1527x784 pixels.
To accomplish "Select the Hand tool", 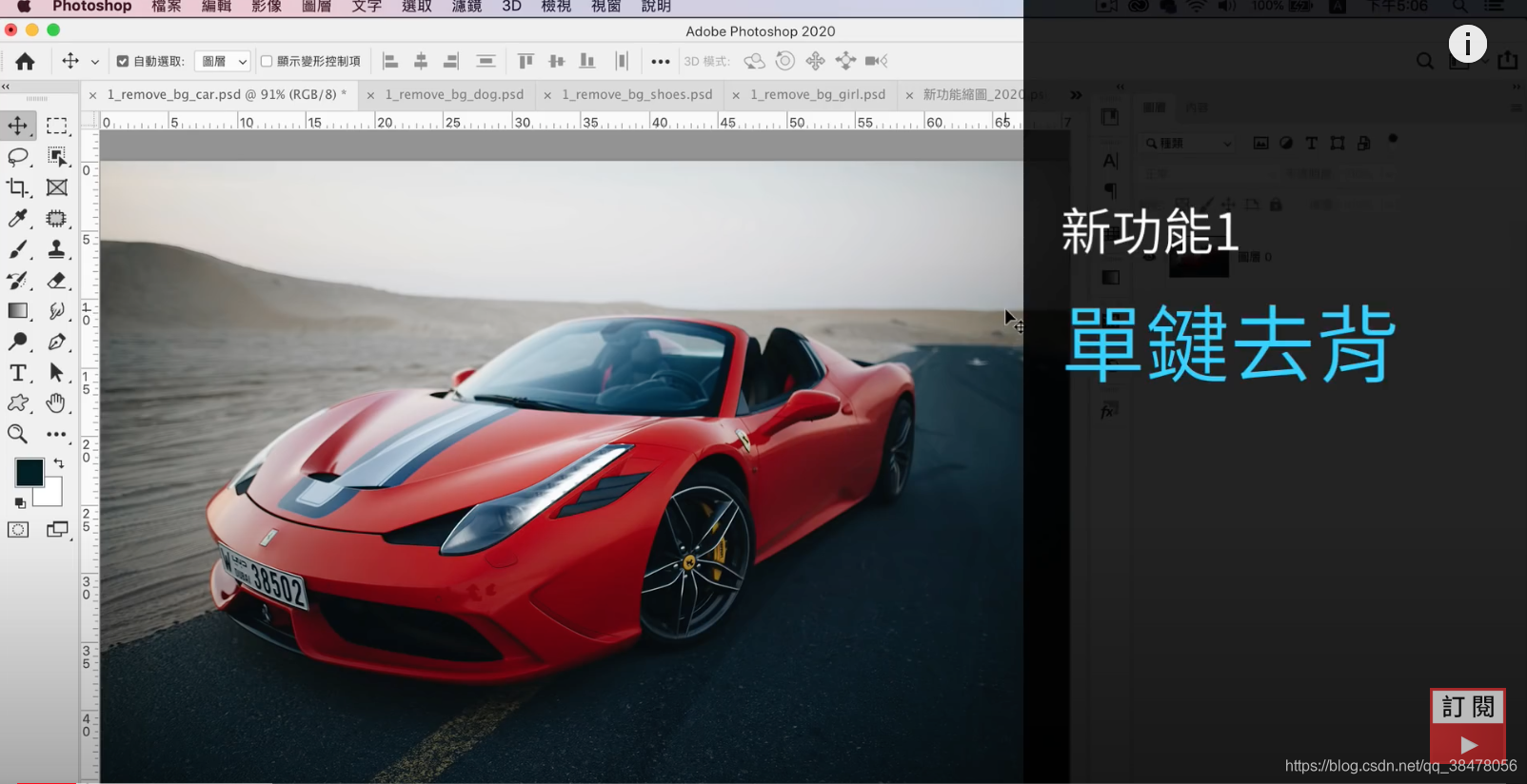I will [x=57, y=403].
